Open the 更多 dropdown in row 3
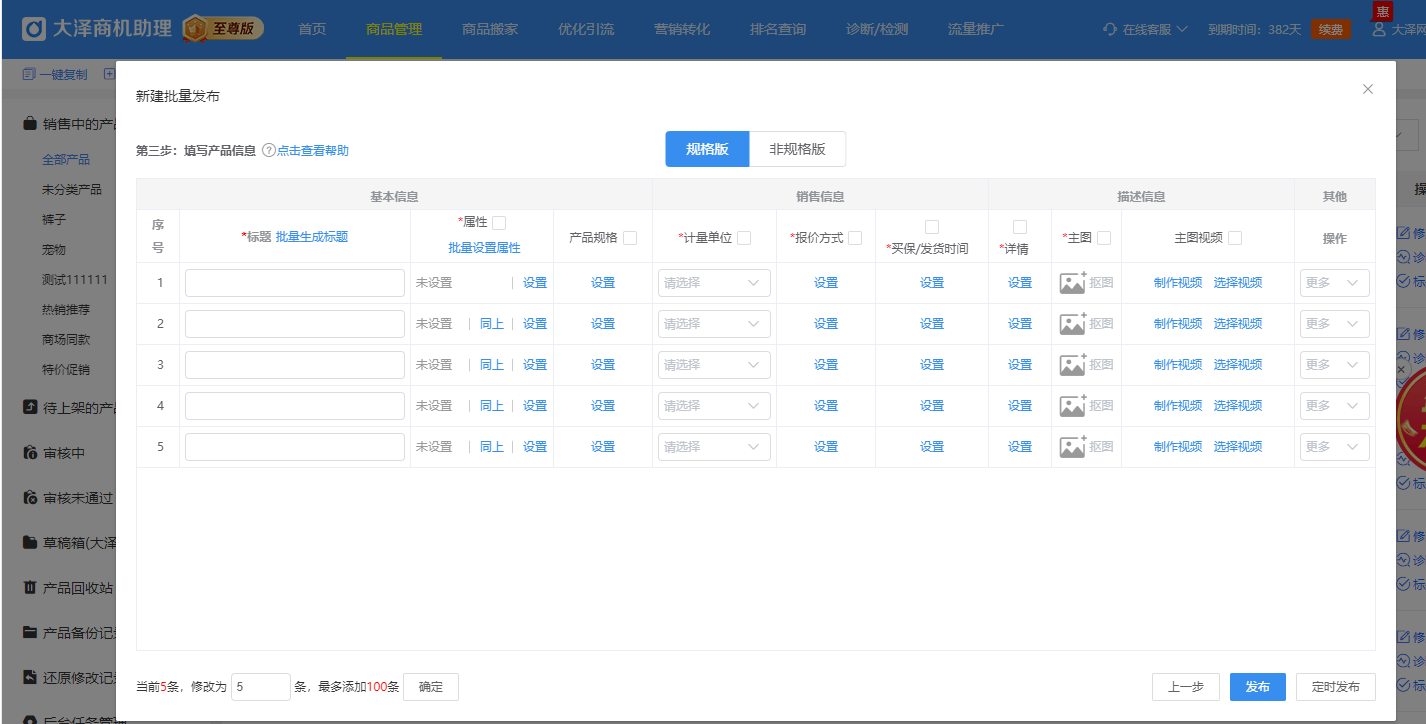The image size is (1426, 724). 1334,365
